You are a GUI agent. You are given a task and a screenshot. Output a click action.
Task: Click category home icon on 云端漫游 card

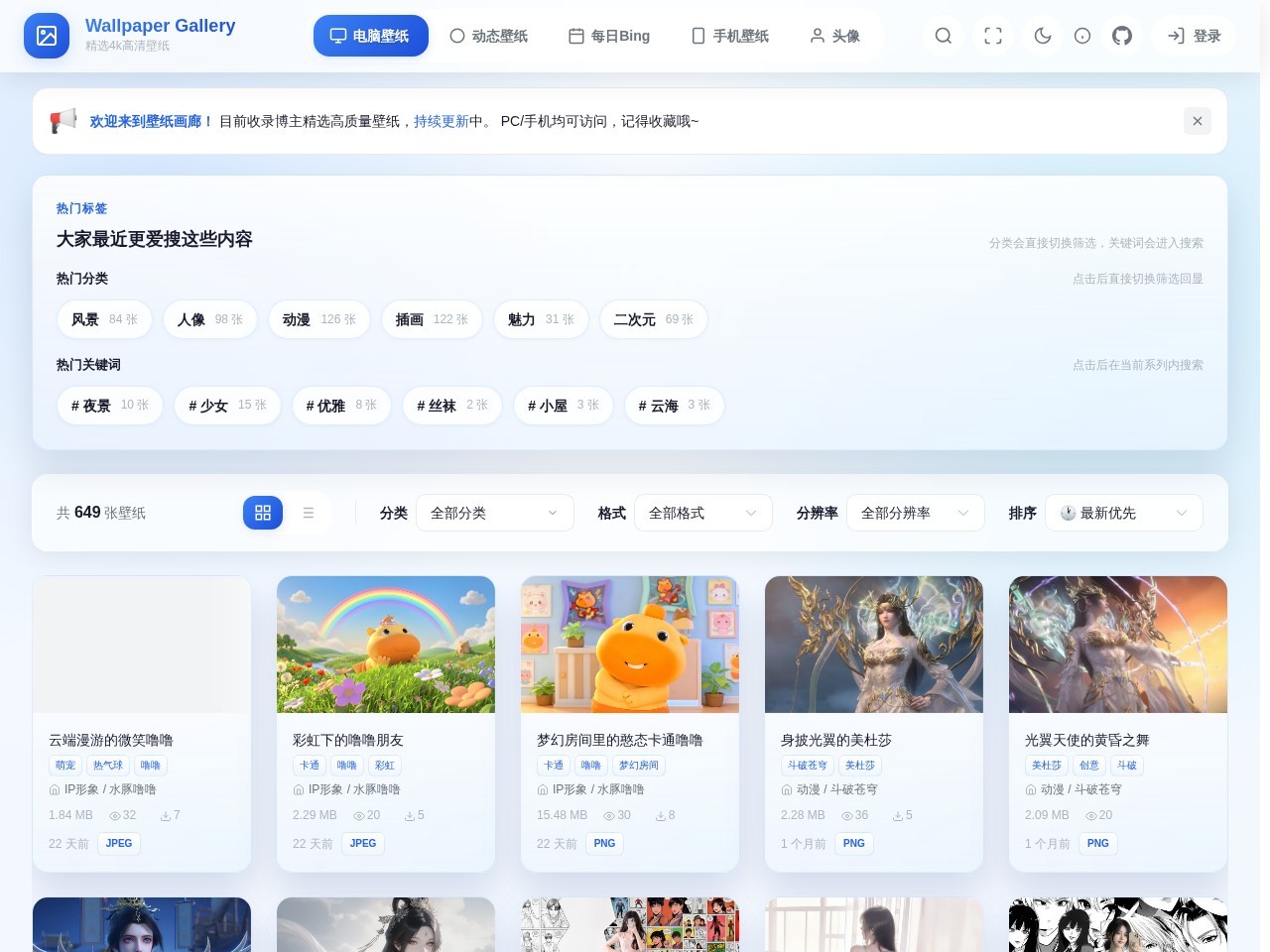pos(55,790)
